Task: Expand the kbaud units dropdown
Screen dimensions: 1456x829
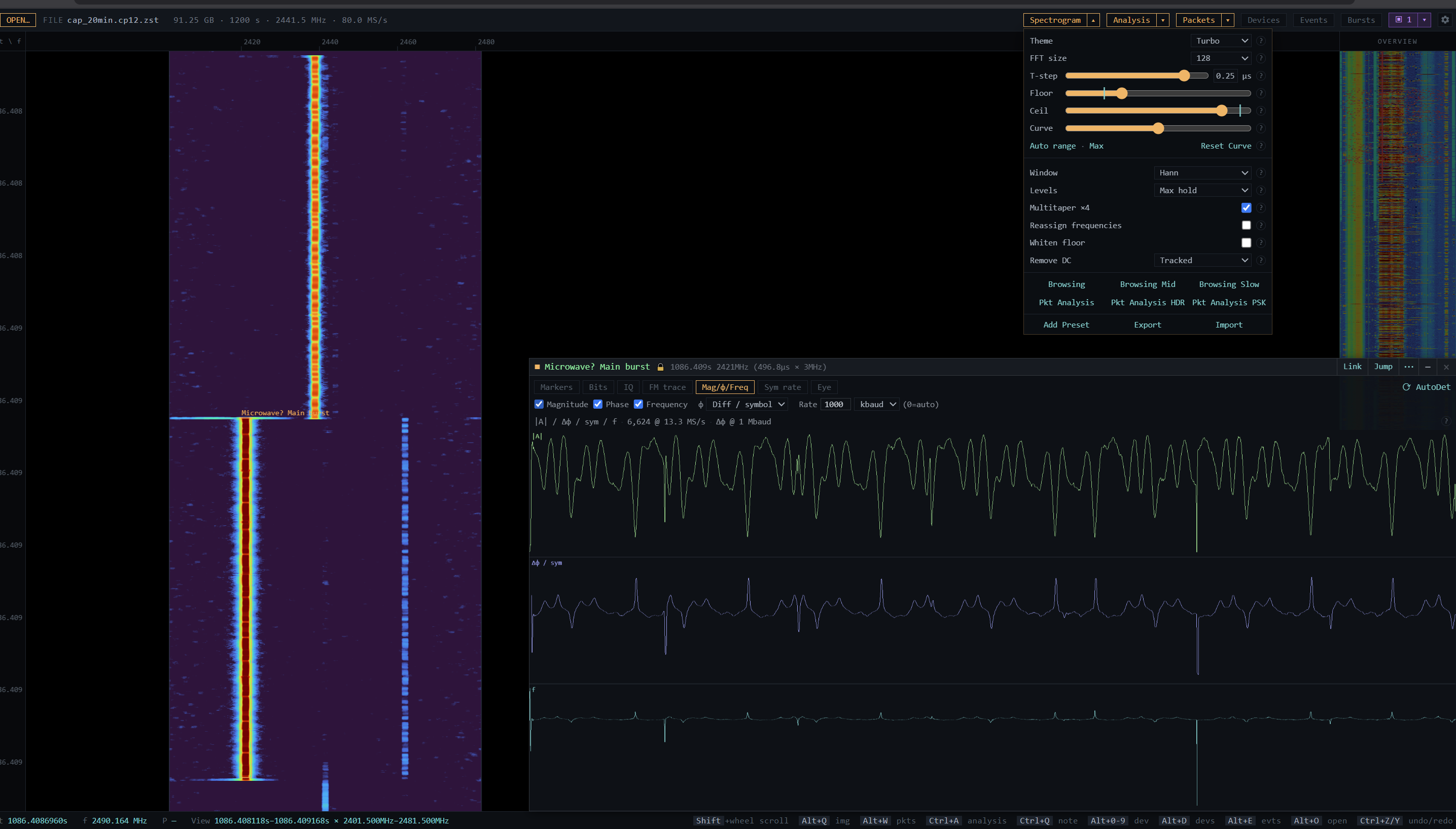Action: point(877,404)
